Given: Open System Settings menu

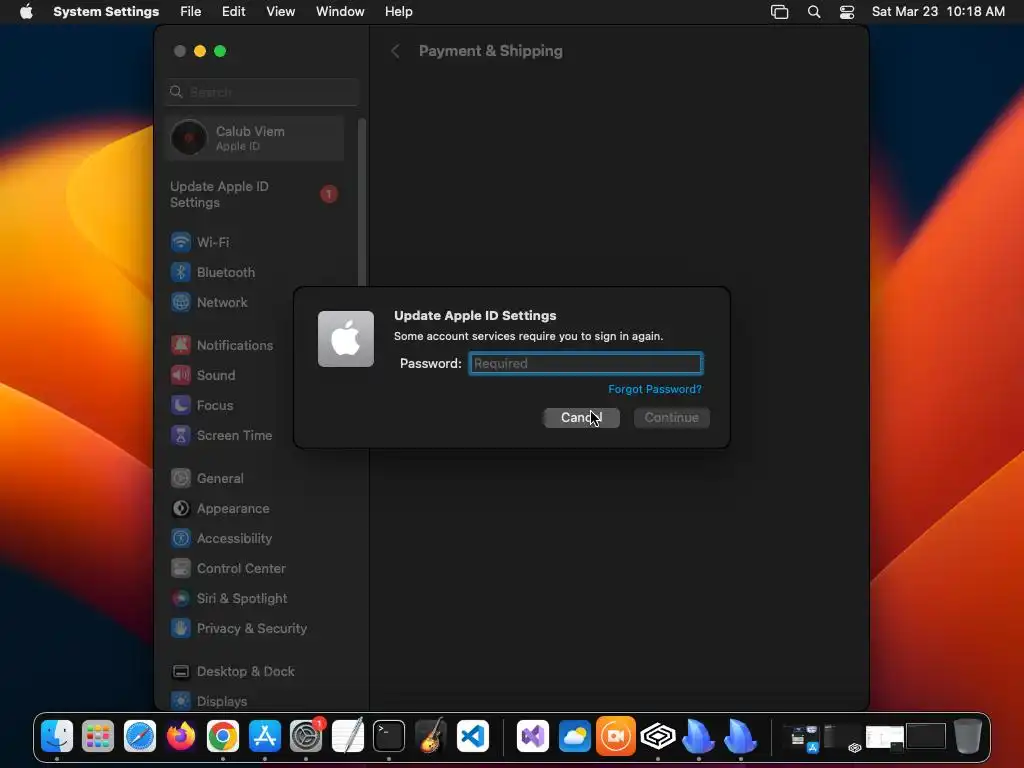Looking at the screenshot, I should pos(106,11).
